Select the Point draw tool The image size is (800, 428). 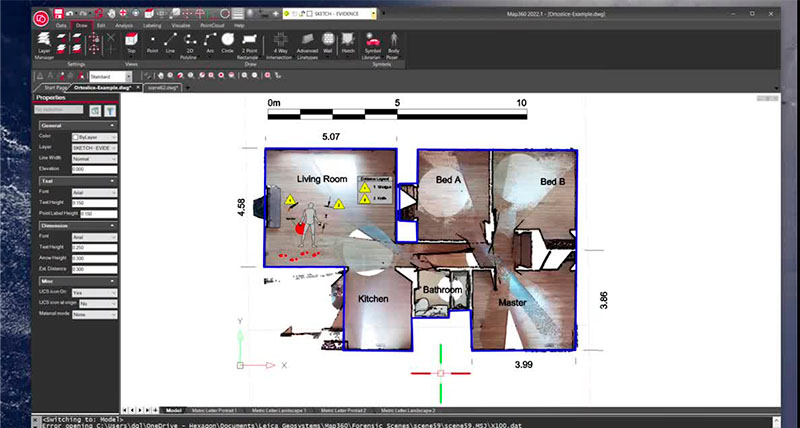tap(154, 42)
